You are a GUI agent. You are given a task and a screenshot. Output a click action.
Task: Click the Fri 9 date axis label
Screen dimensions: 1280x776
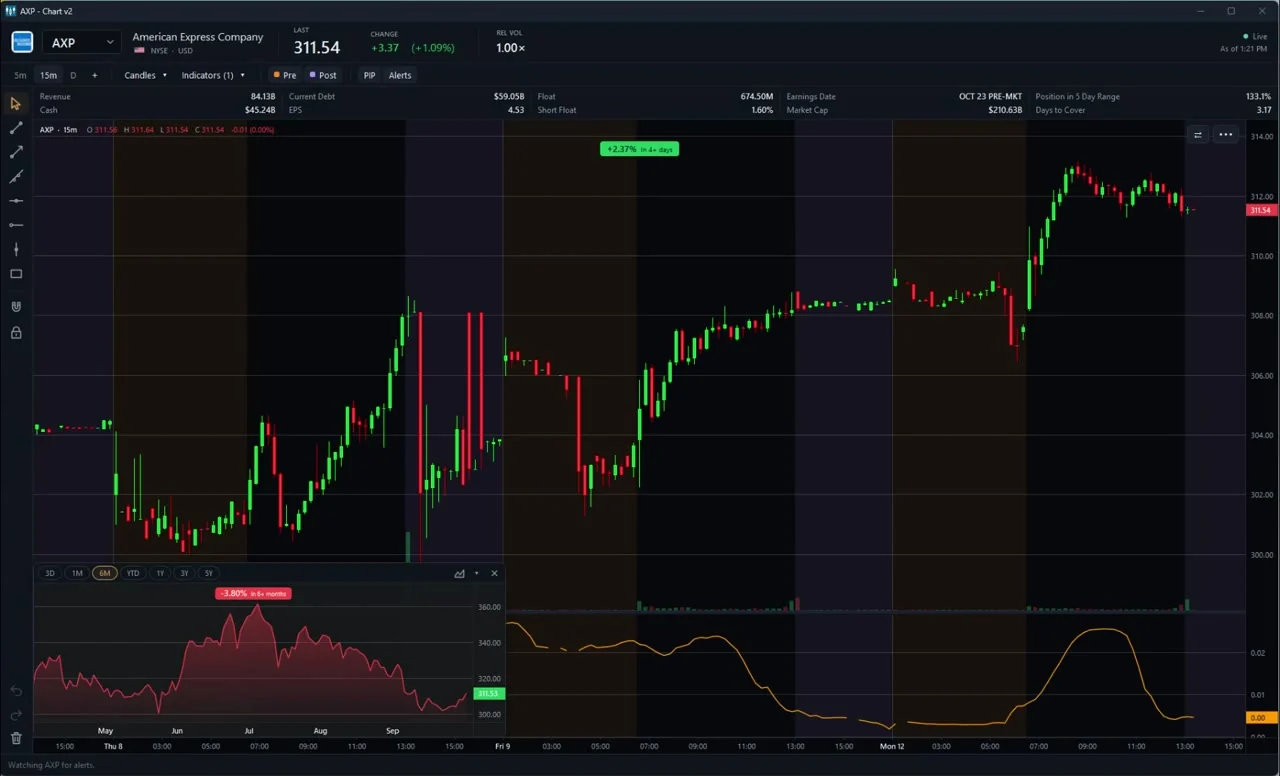(x=502, y=746)
